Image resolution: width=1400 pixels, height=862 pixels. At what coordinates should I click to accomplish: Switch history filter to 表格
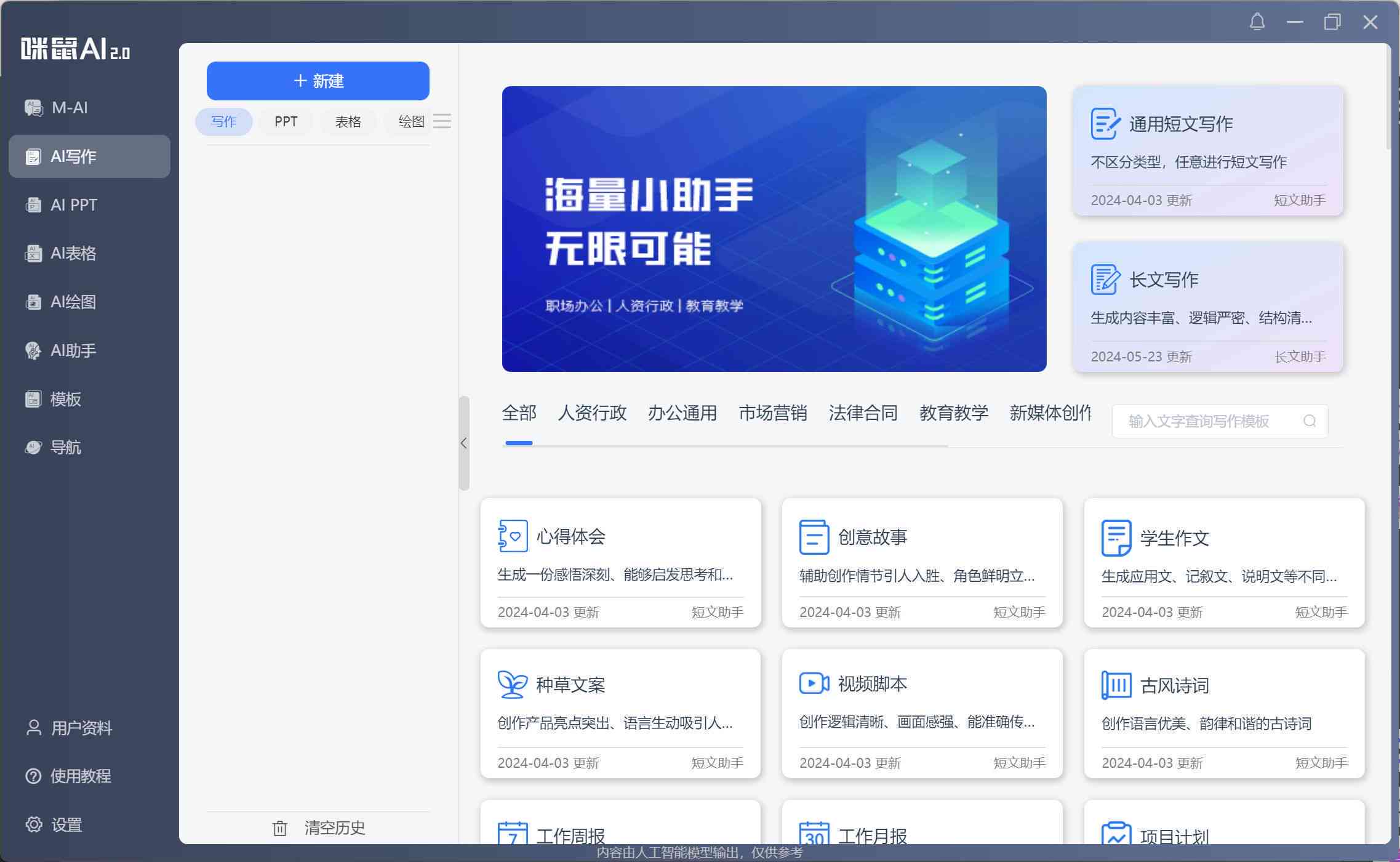(348, 122)
